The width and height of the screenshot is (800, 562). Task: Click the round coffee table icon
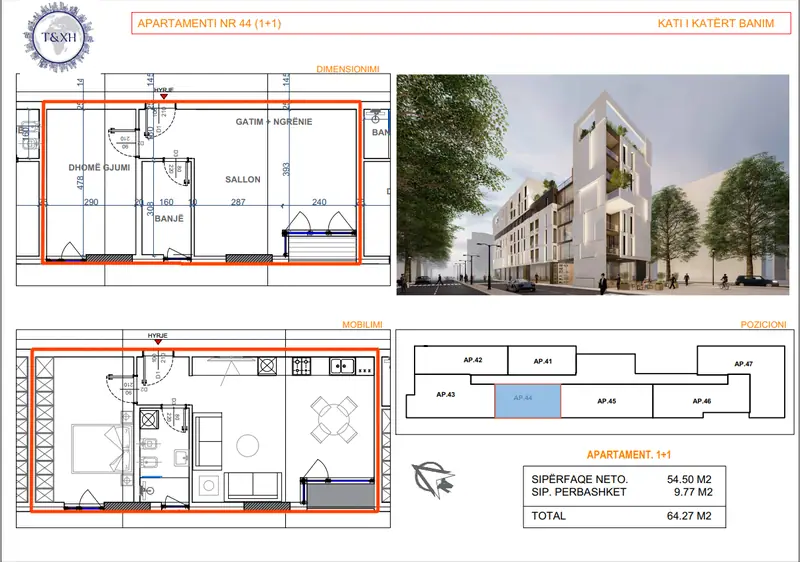click(247, 445)
